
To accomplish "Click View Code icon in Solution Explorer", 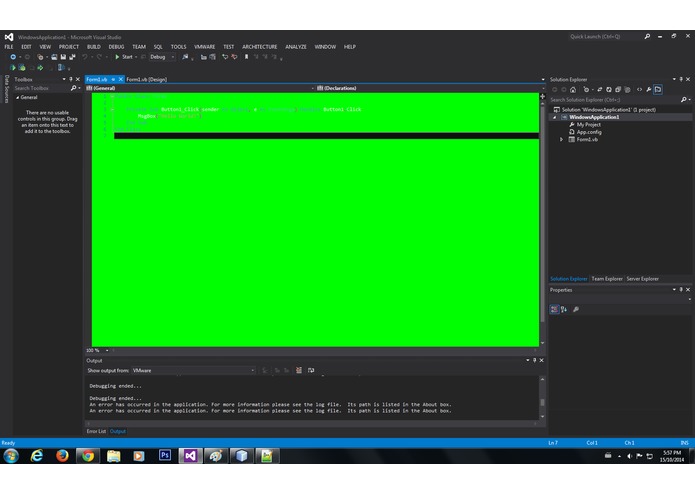I will [x=639, y=89].
